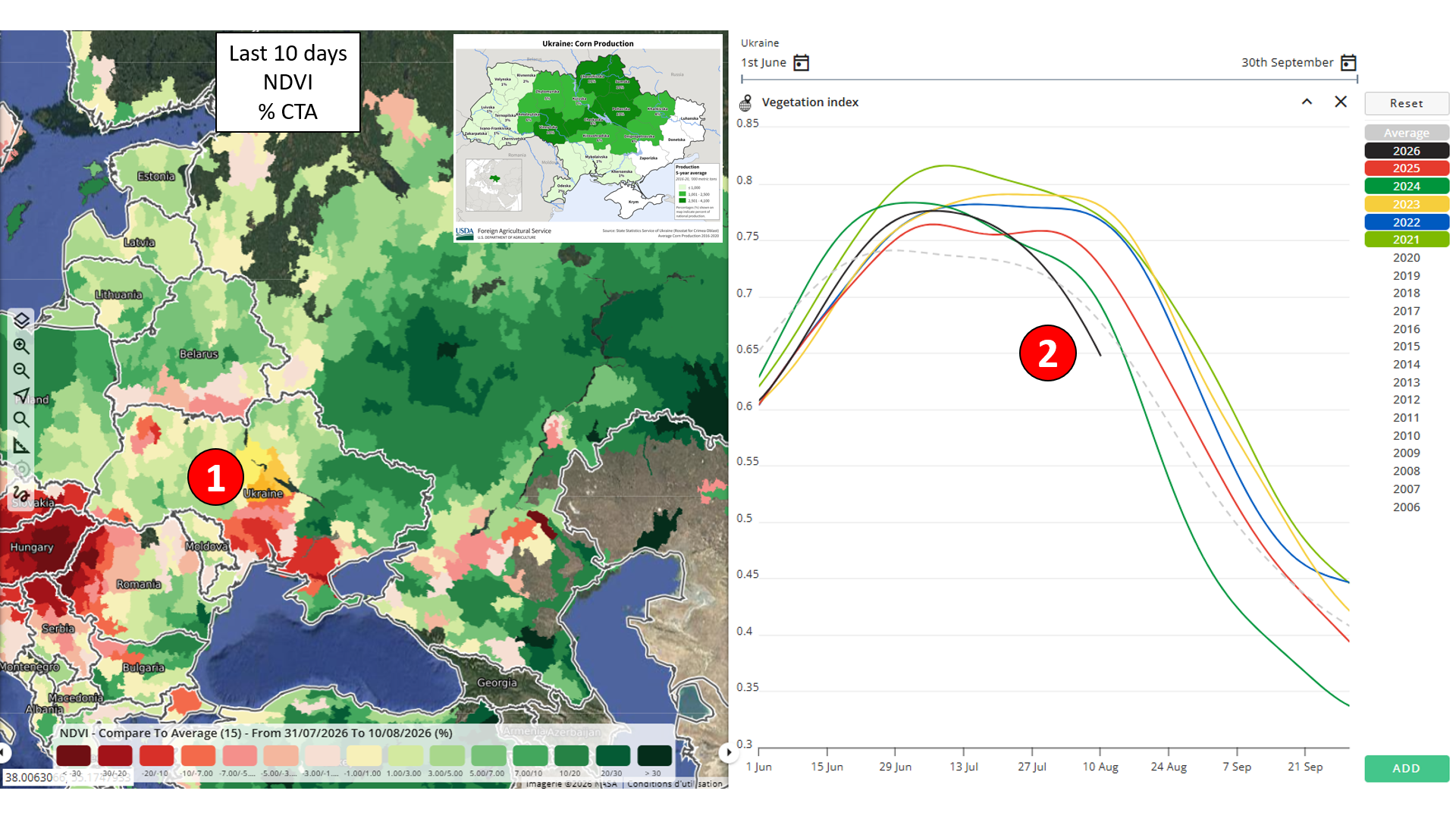
Task: Click the Belarus label on the map
Action: pos(199,354)
